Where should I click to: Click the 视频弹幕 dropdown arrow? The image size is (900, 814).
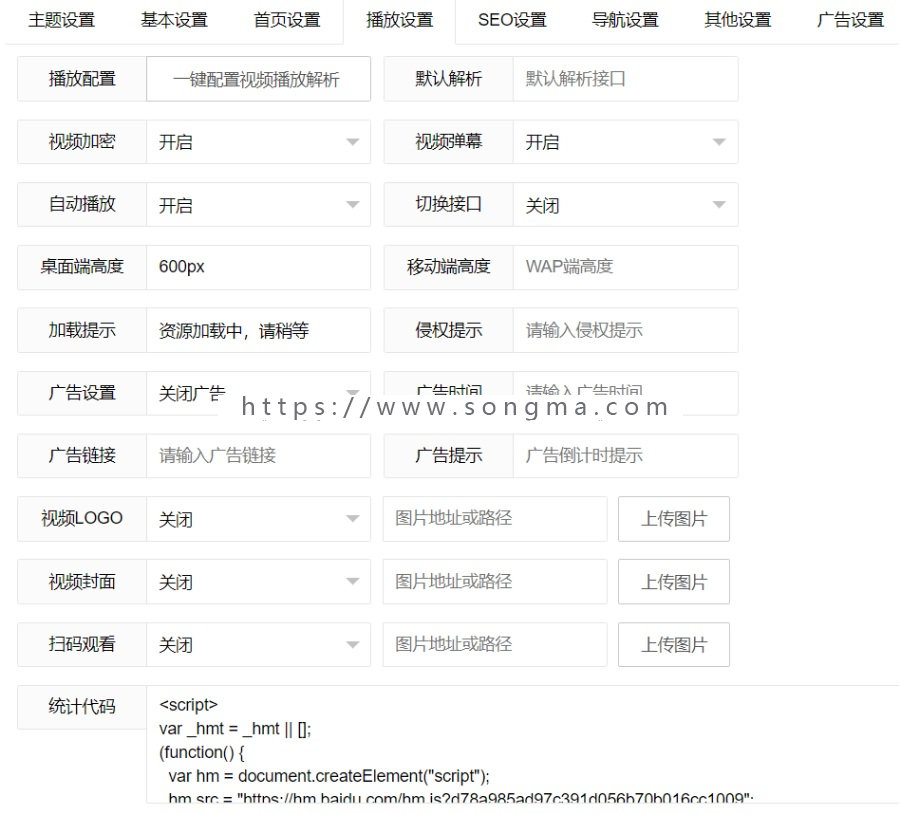pos(719,142)
